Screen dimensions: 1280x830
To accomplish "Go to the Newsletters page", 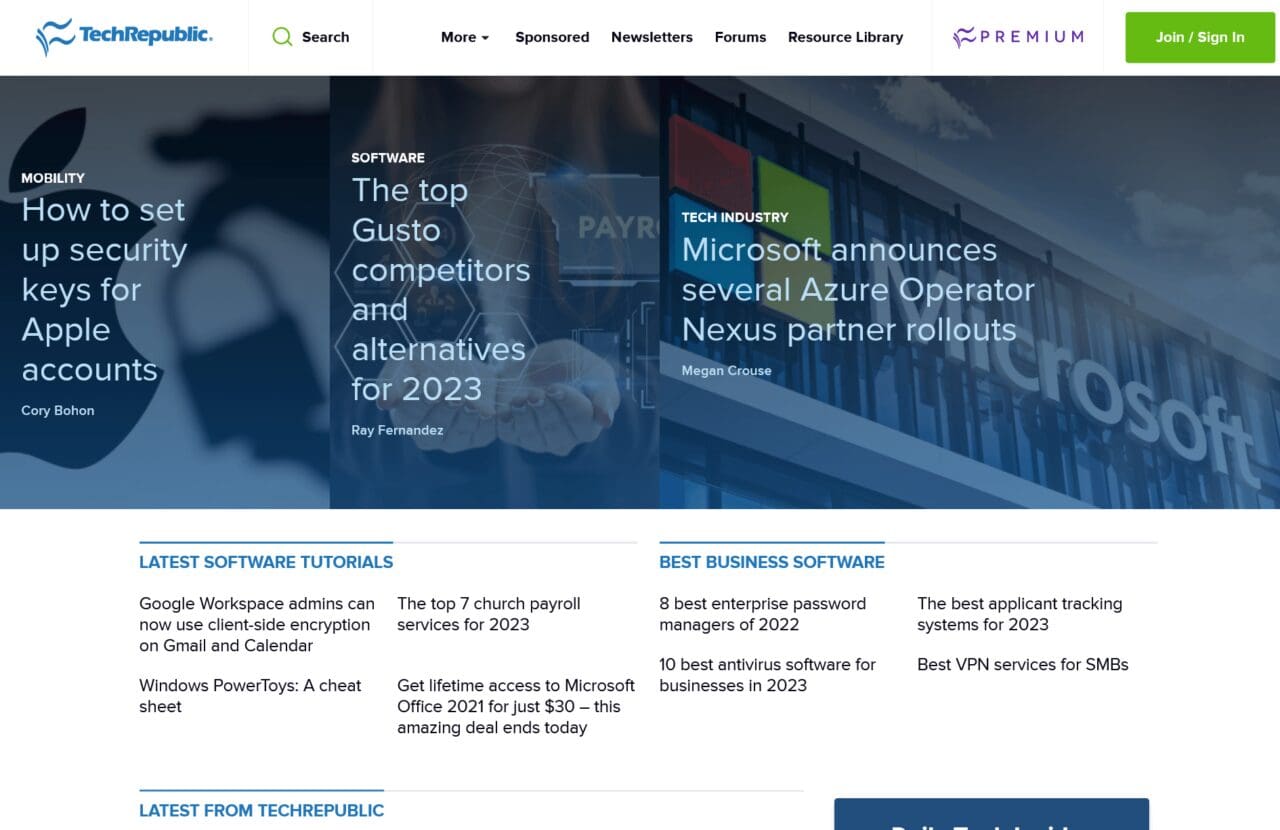I will click(x=652, y=37).
